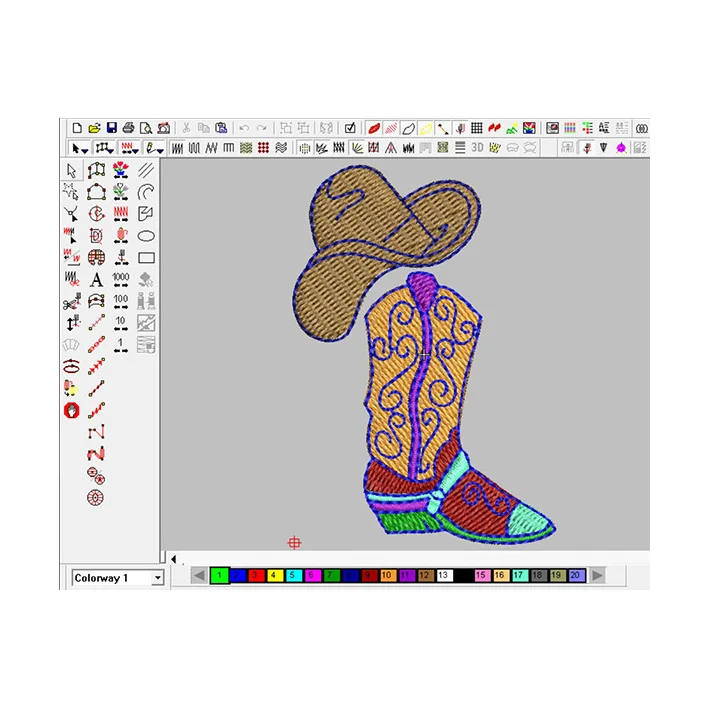This screenshot has height=709, width=709.
Task: Click the red tulips travel-by-color icon
Action: [120, 170]
